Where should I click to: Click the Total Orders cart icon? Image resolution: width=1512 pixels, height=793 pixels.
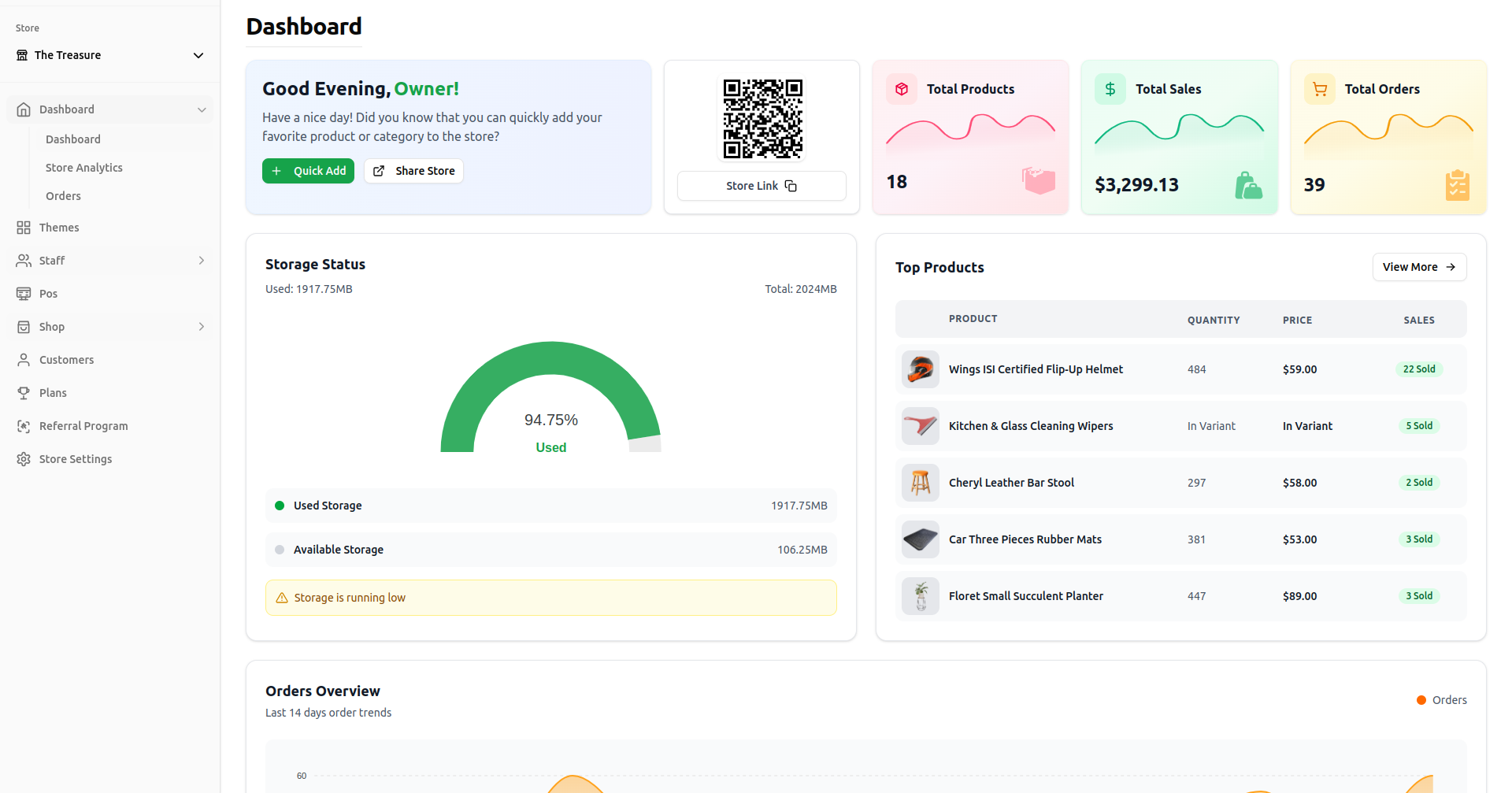[x=1320, y=89]
